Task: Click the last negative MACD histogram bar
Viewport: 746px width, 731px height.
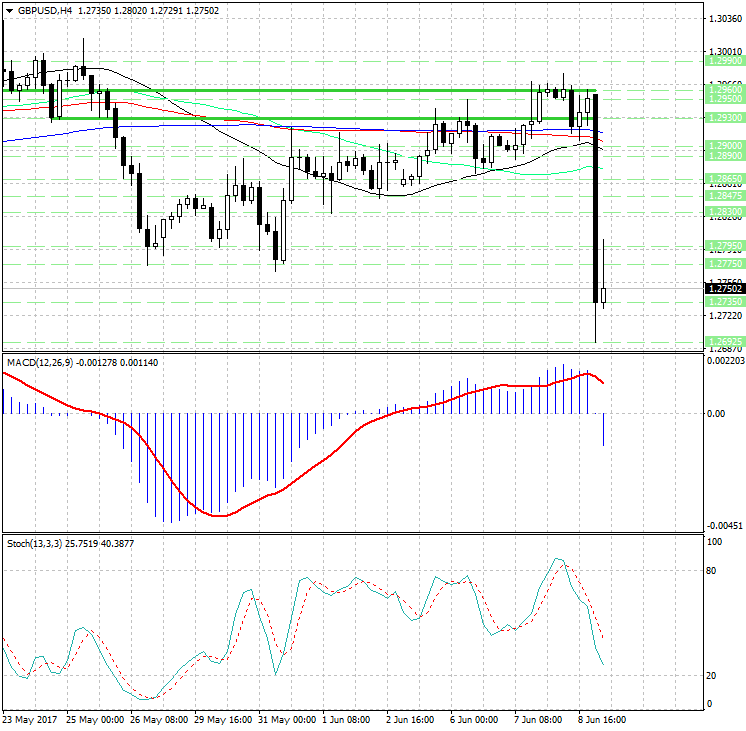Action: pyautogui.click(x=604, y=430)
